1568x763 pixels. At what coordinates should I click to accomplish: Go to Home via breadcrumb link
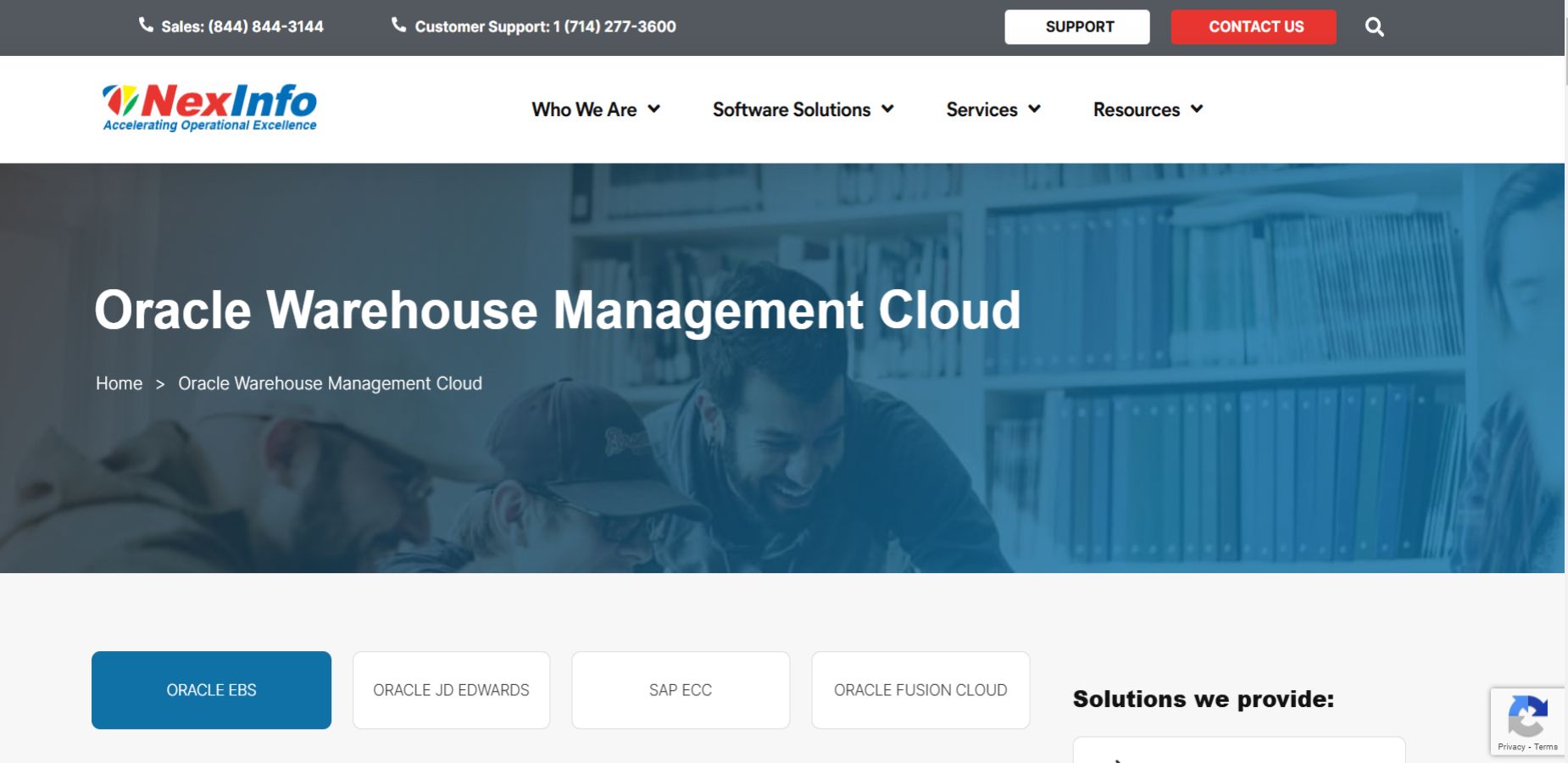pyautogui.click(x=119, y=383)
